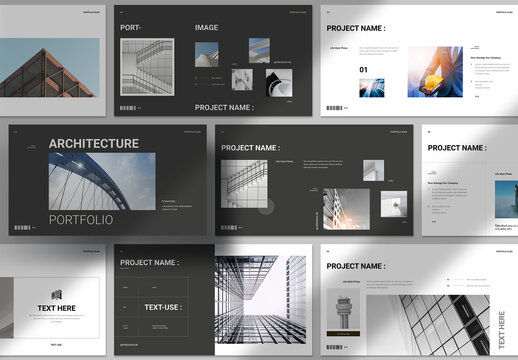Click the building icon above TEXT HERE
The image size is (518, 360).
[x=57, y=295]
